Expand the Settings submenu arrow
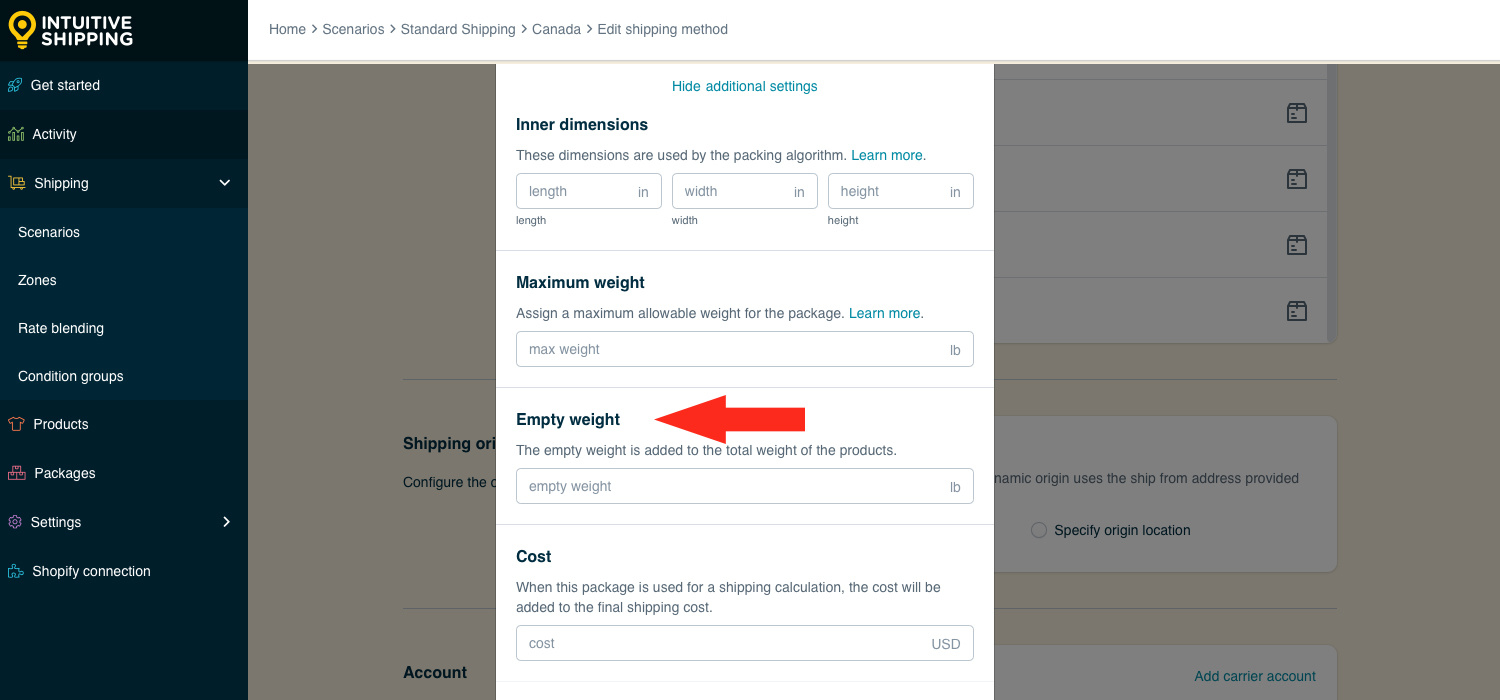 tap(226, 522)
